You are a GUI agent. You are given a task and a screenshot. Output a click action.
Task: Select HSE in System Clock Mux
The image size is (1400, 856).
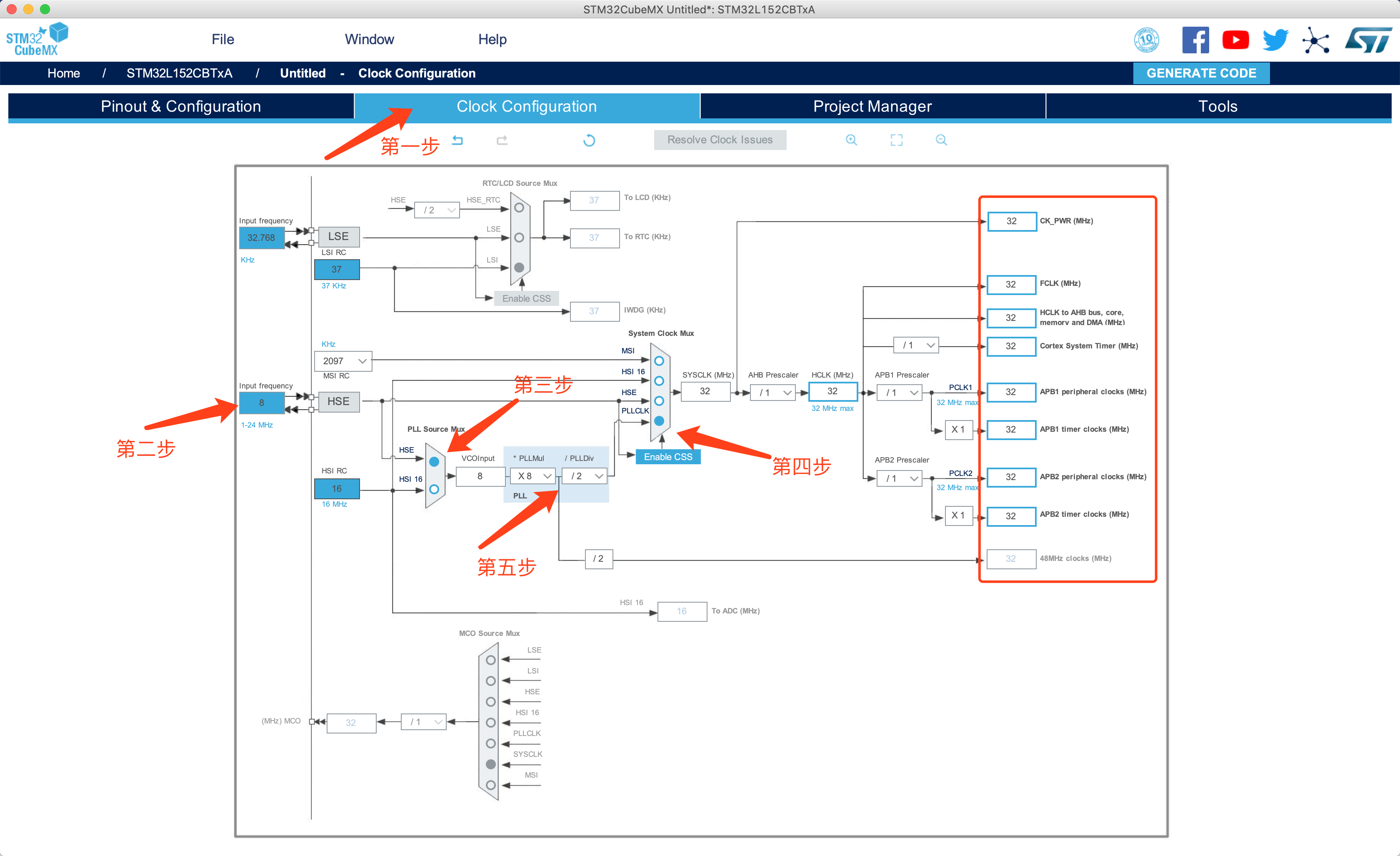(659, 401)
